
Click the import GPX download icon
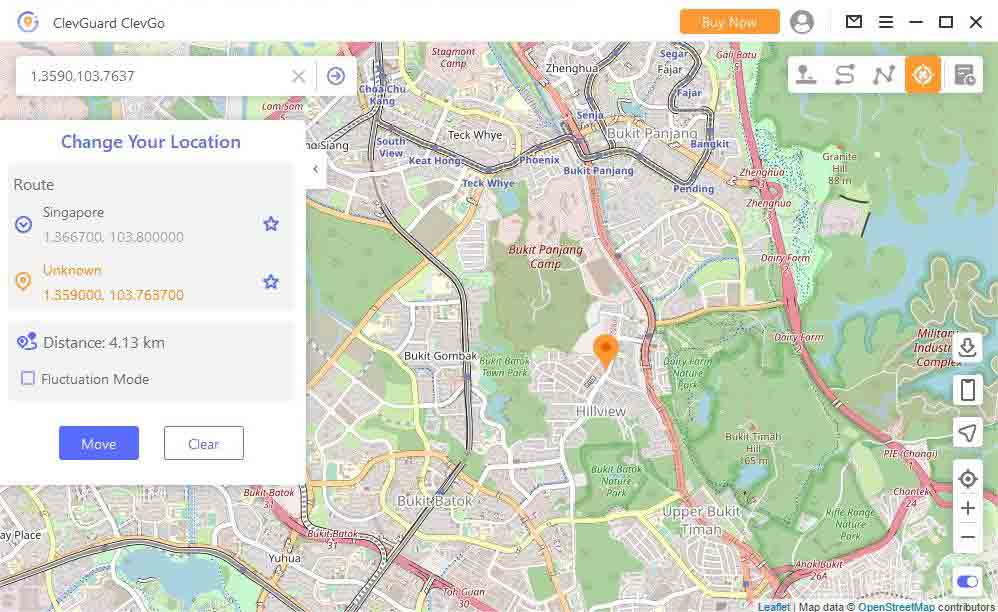tap(967, 347)
